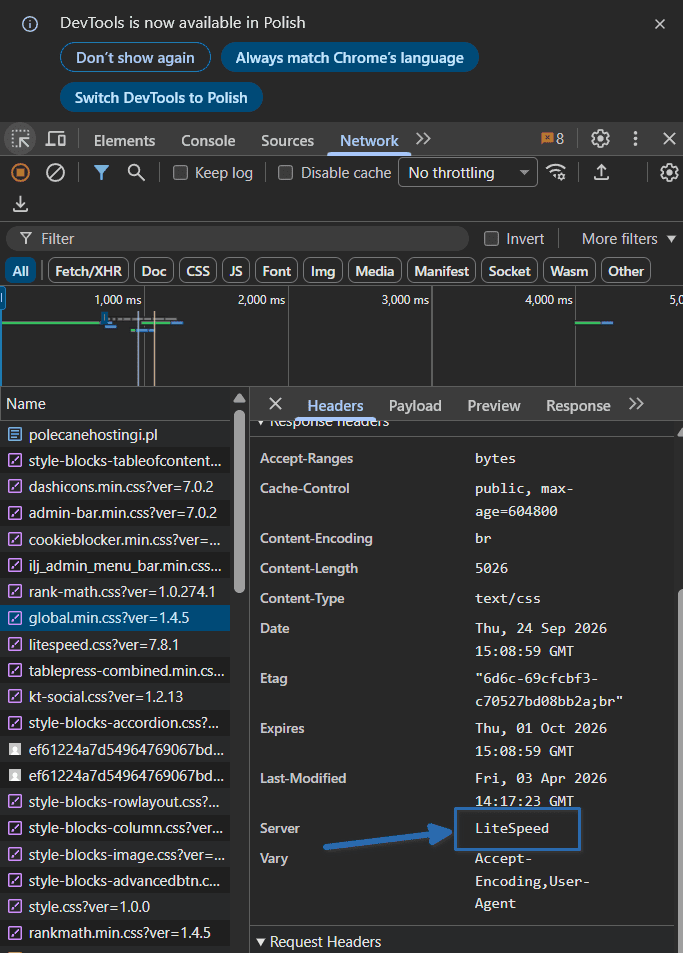Filter requests by Other type

coord(626,271)
